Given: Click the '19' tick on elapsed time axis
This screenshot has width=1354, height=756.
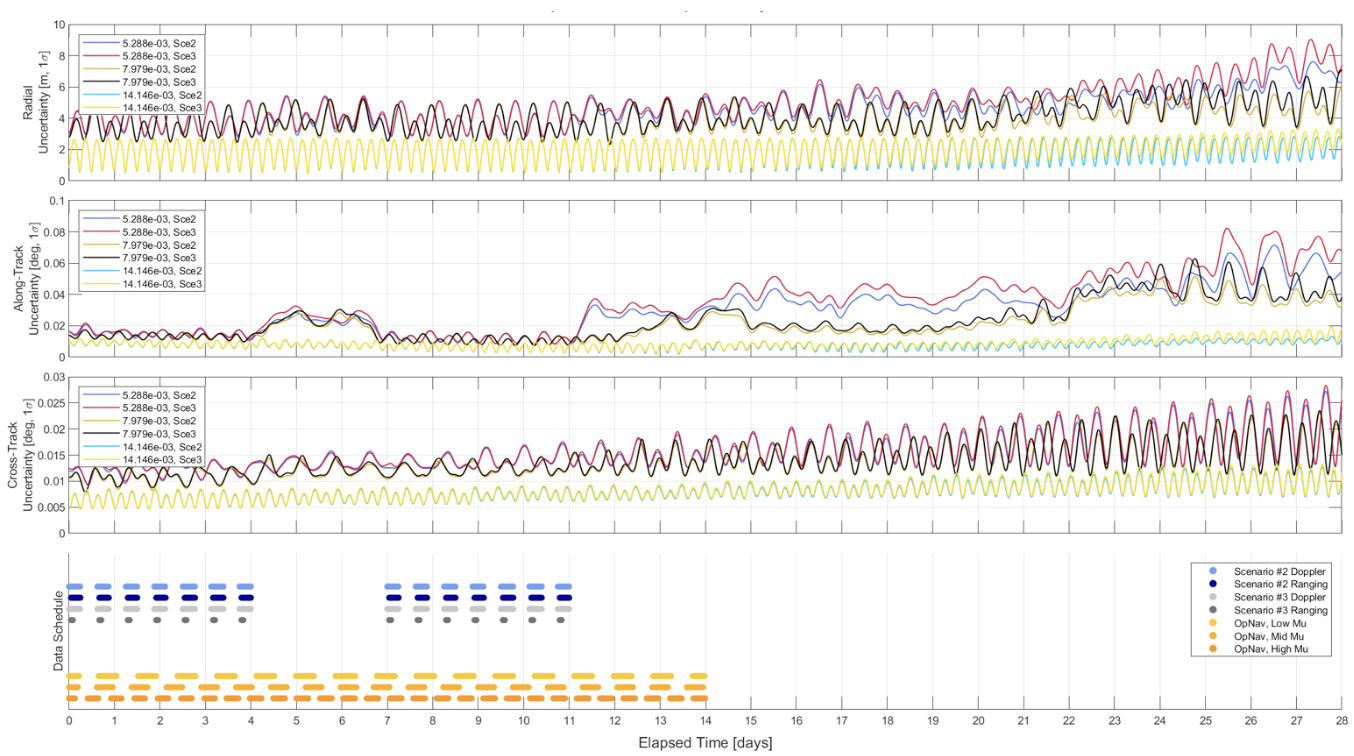Looking at the screenshot, I should [933, 721].
